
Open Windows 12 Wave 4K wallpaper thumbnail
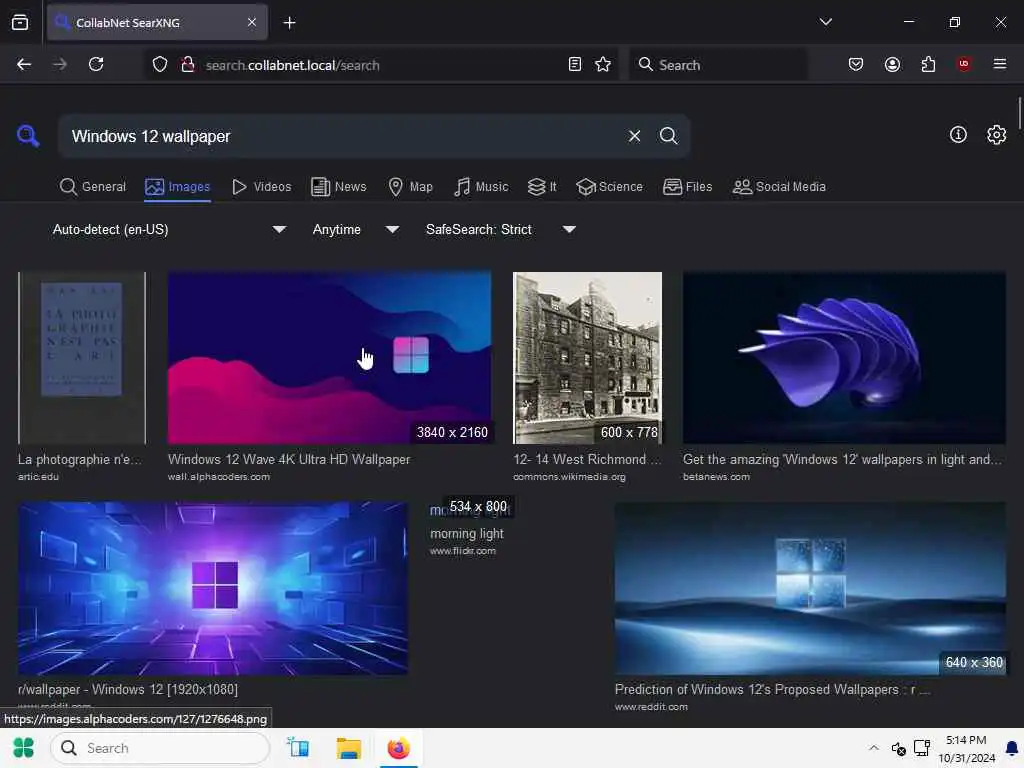click(x=329, y=358)
